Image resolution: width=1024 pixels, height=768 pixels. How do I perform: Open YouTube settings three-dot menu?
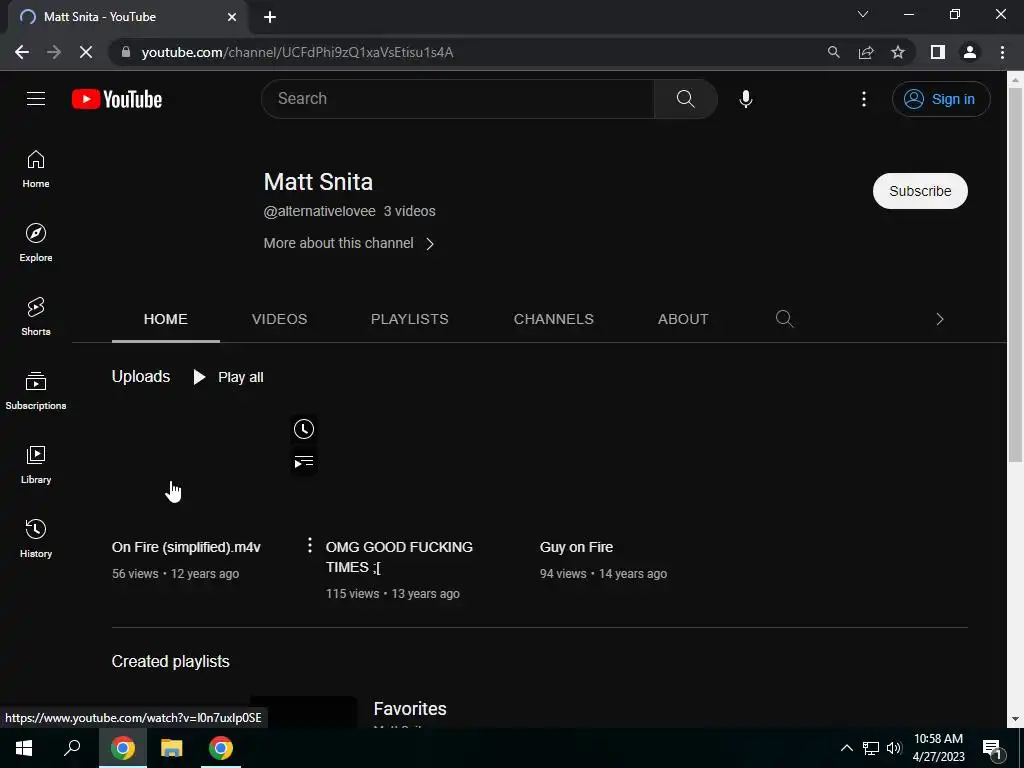pyautogui.click(x=863, y=99)
